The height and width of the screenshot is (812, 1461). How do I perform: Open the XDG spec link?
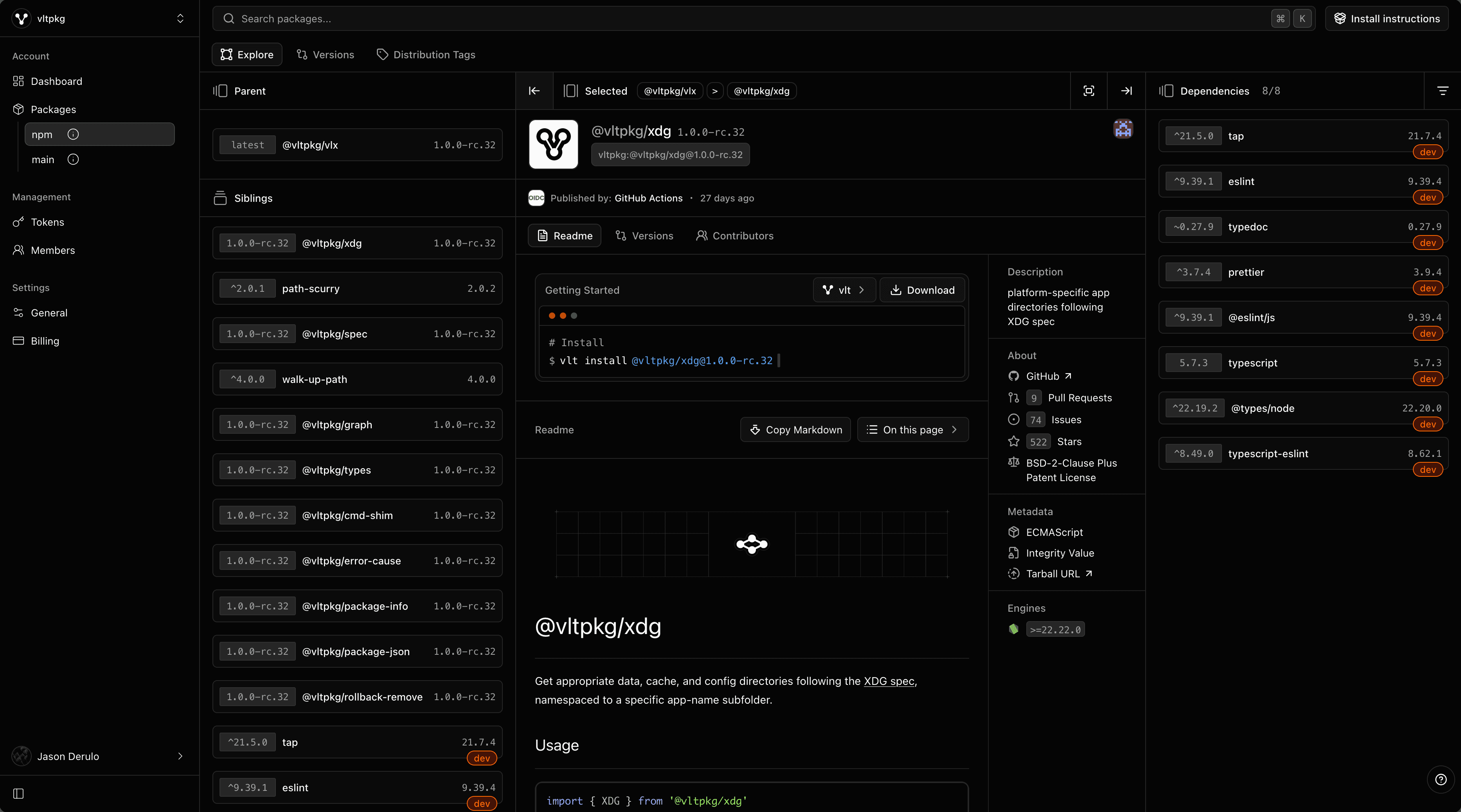pos(889,681)
